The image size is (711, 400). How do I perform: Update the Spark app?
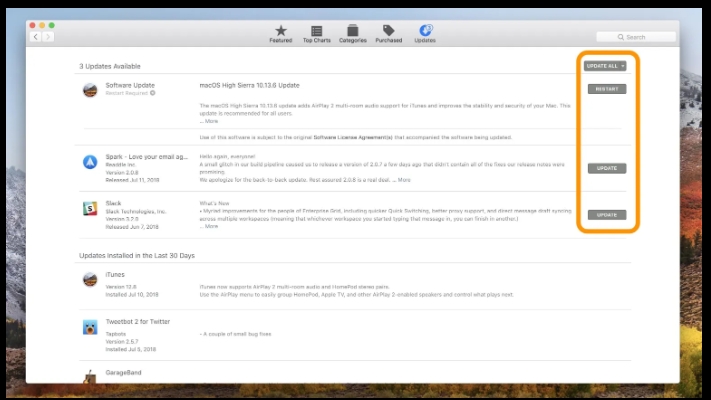pos(607,168)
